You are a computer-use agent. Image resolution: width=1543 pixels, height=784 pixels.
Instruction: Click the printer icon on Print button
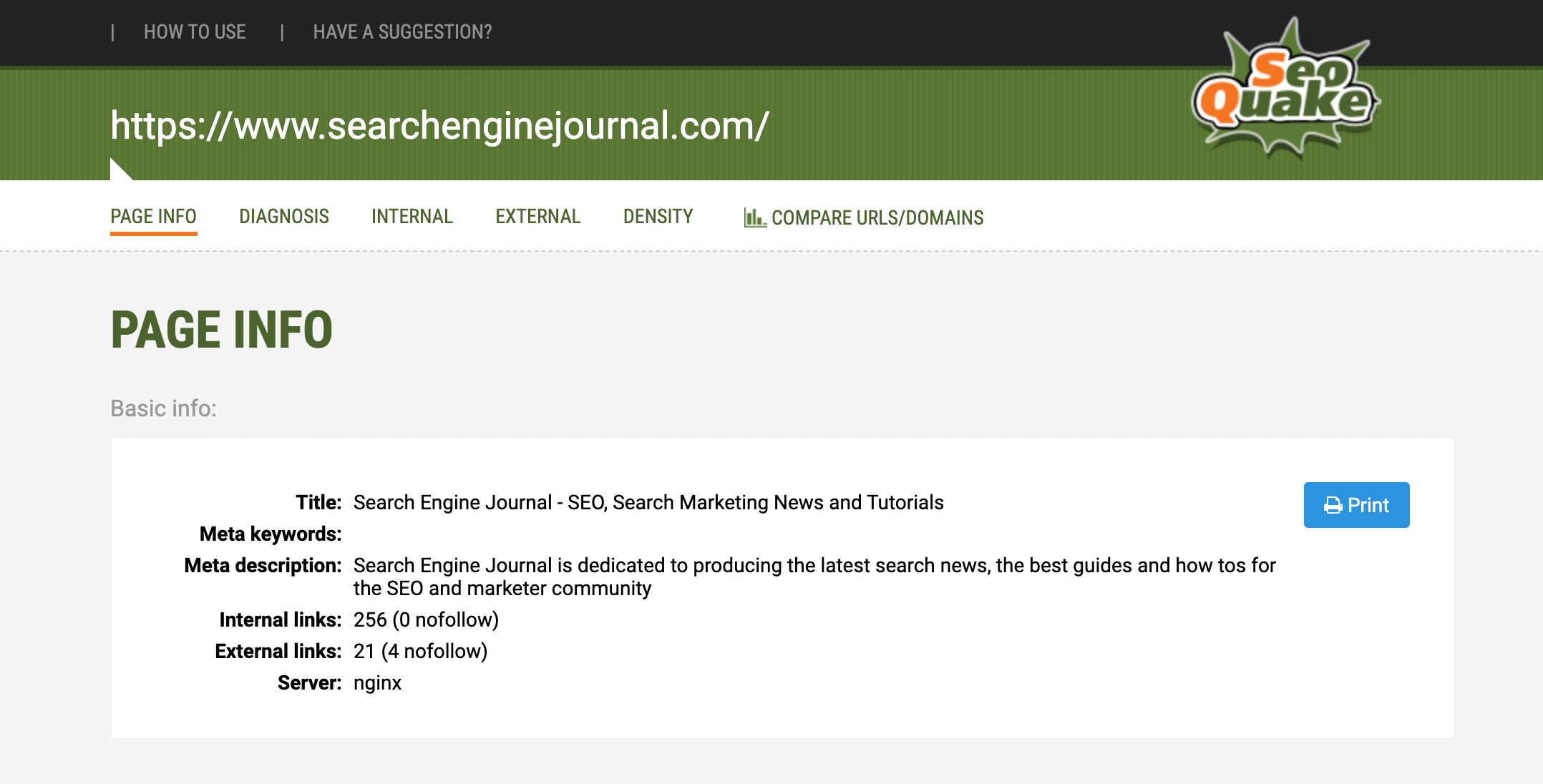click(x=1333, y=506)
